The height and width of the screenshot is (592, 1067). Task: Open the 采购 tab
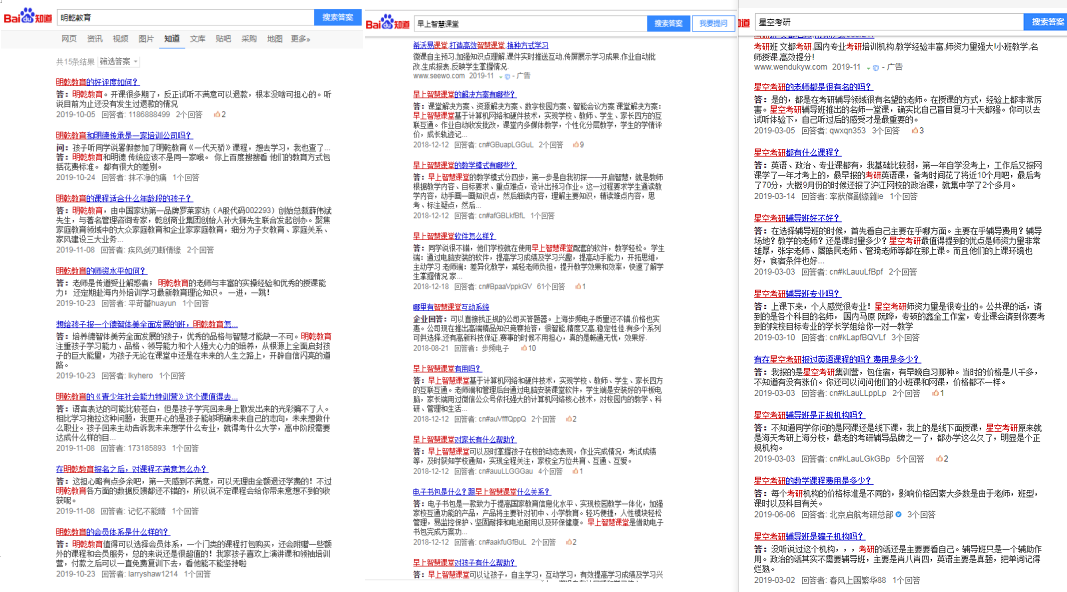coord(249,39)
